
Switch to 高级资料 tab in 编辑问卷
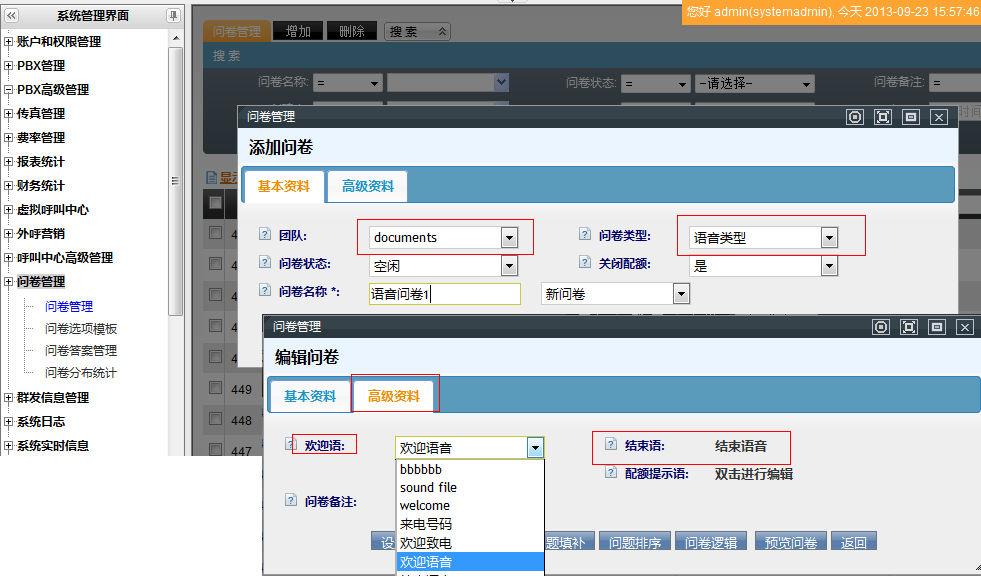394,396
